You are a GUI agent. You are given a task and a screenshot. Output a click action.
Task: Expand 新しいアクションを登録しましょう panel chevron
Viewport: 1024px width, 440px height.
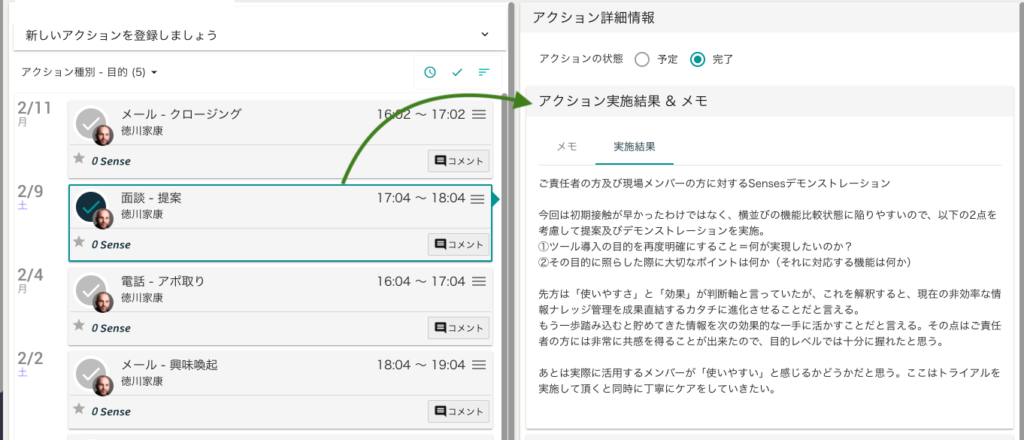point(484,34)
